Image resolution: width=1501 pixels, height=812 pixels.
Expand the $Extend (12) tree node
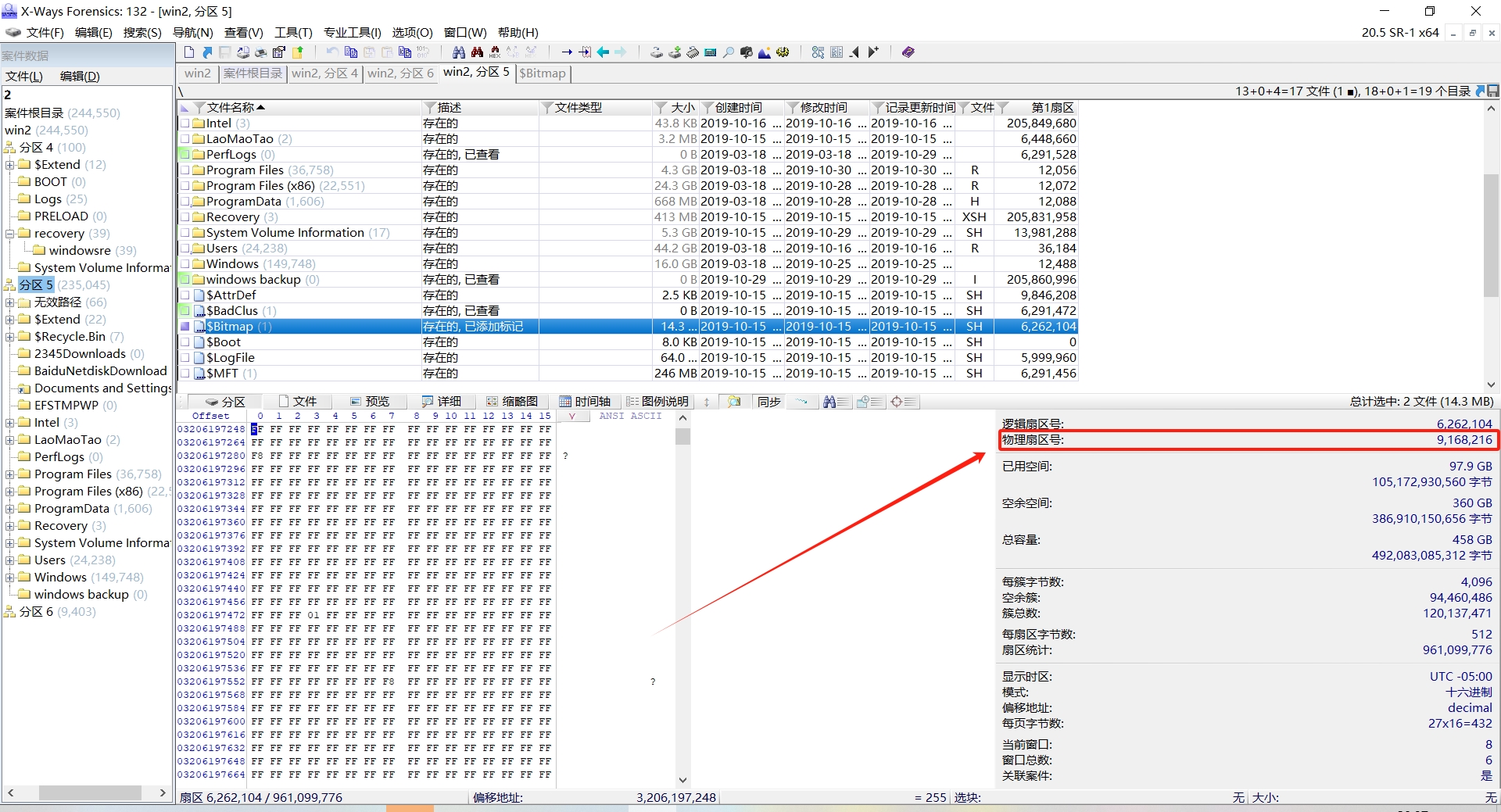pyautogui.click(x=9, y=165)
